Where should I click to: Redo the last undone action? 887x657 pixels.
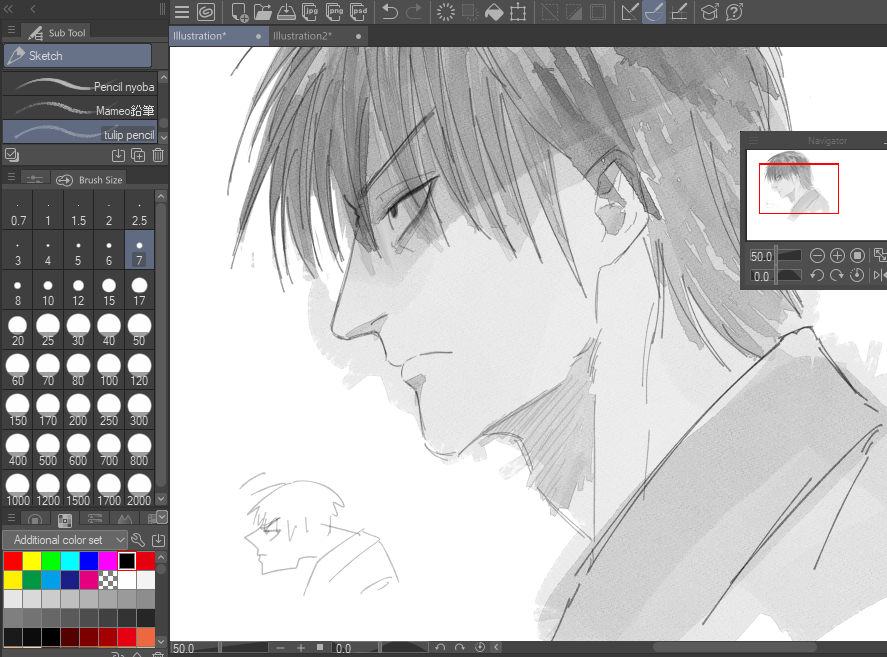[x=411, y=12]
